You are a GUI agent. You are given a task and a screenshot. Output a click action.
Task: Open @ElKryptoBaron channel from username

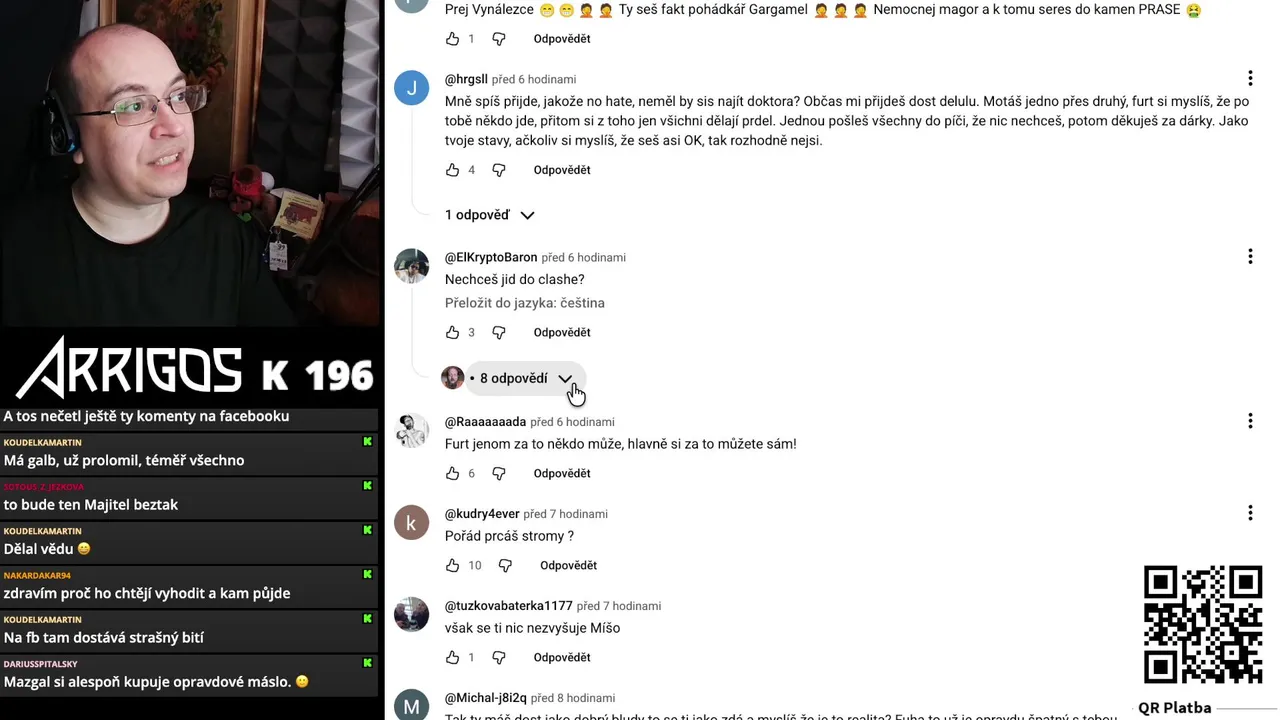pyautogui.click(x=491, y=257)
